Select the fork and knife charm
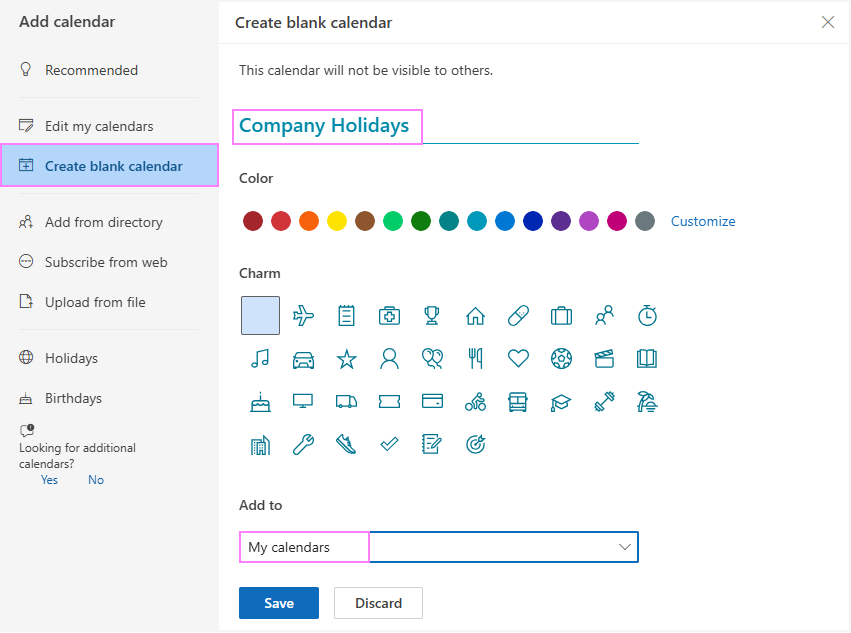 475,358
